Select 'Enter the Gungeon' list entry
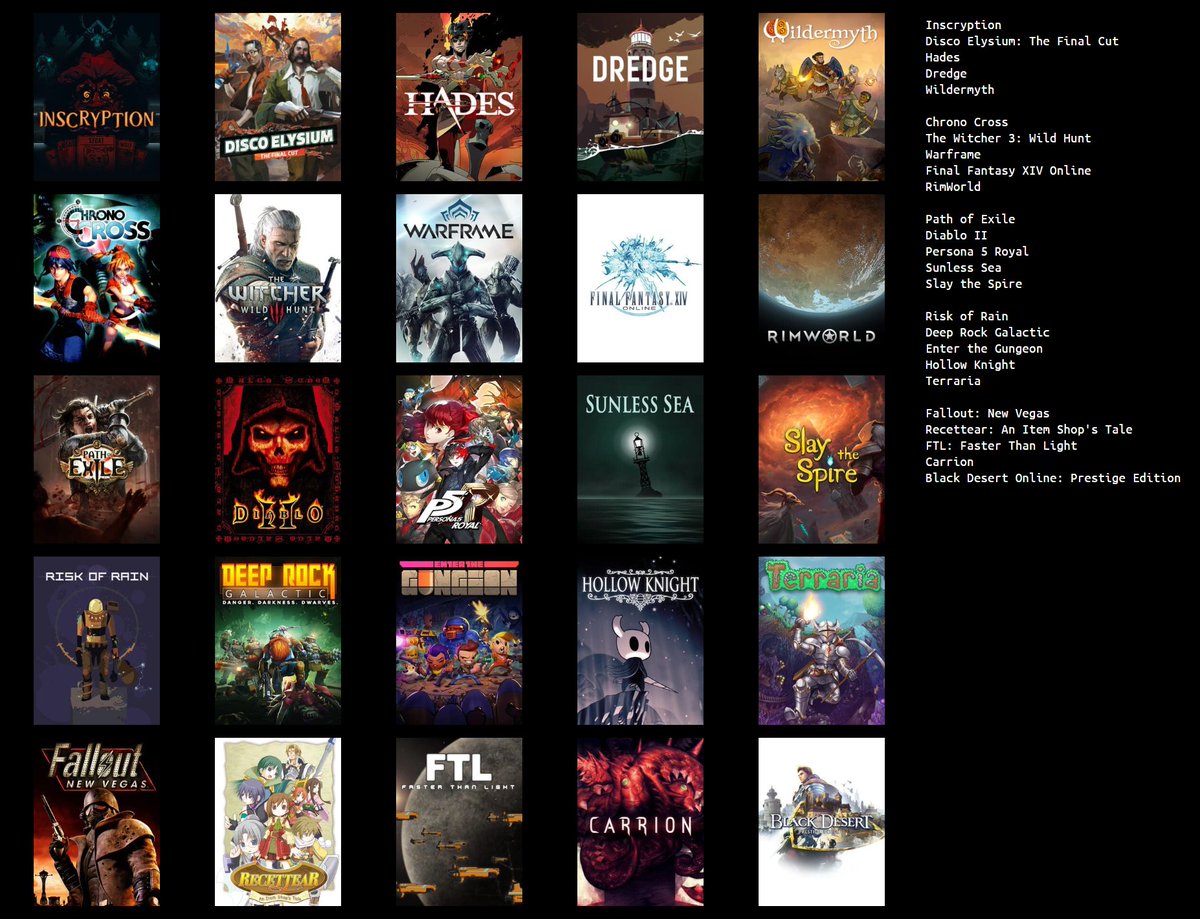Screen dimensions: 1200x919 coord(984,348)
